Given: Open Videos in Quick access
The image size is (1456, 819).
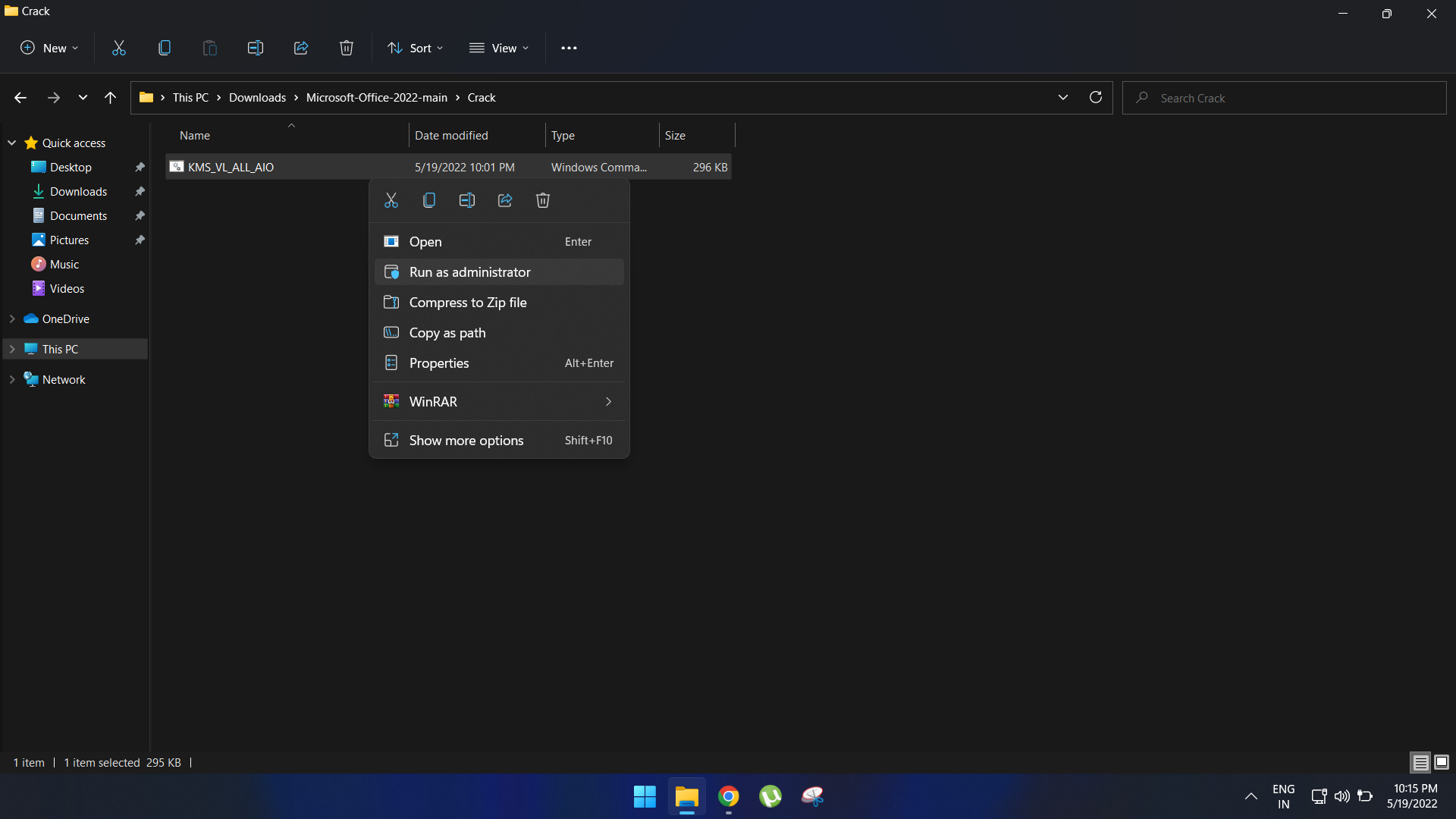Looking at the screenshot, I should click(67, 288).
